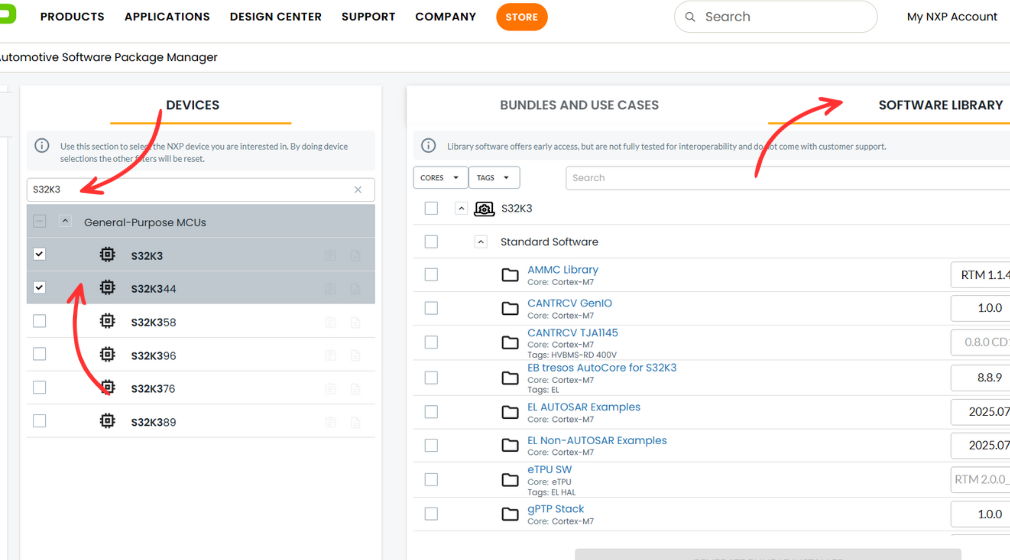This screenshot has height=560, width=1010.
Task: Open My NXP Account
Action: click(x=952, y=17)
